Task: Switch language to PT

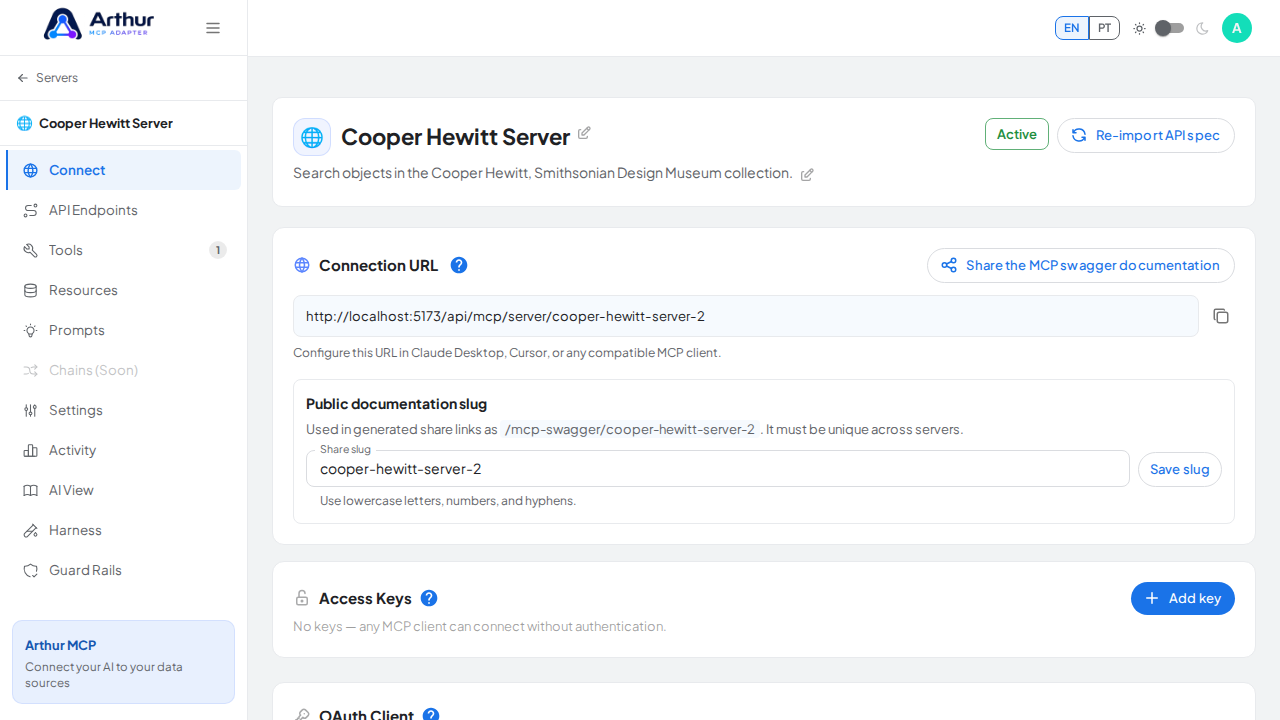Action: (1104, 28)
